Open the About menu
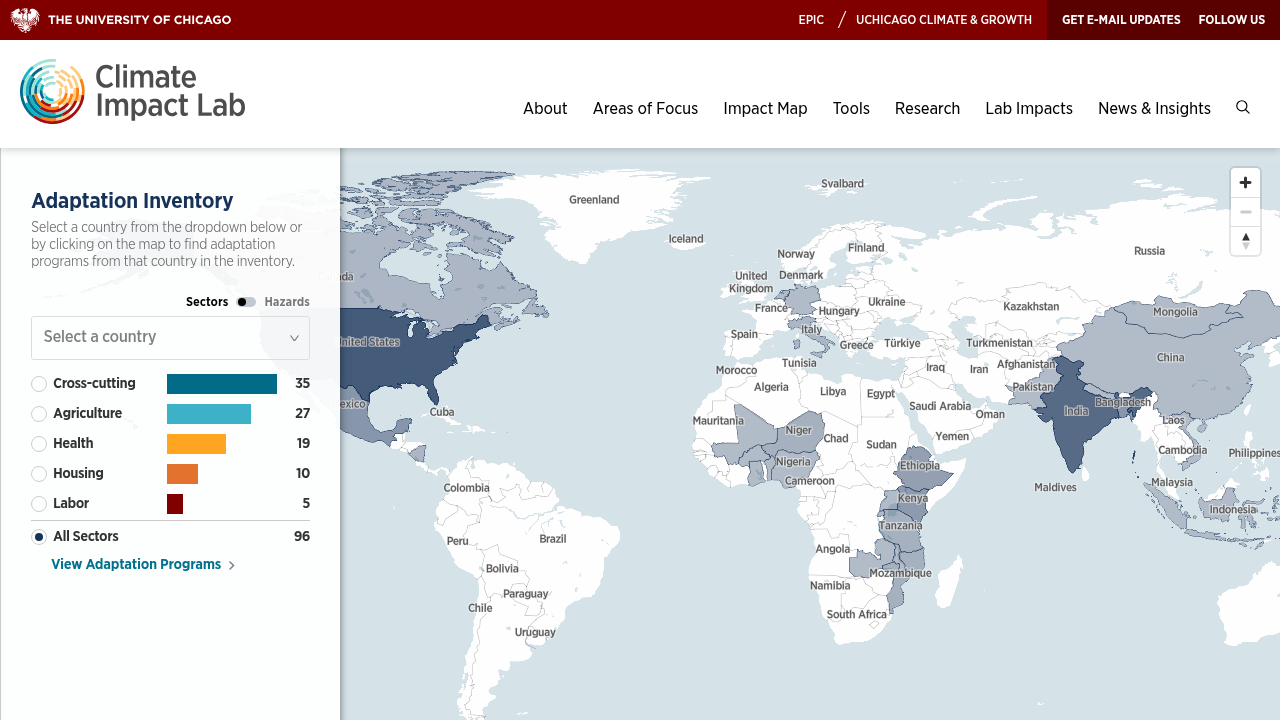Screen dimensions: 1280x720 click(x=545, y=108)
